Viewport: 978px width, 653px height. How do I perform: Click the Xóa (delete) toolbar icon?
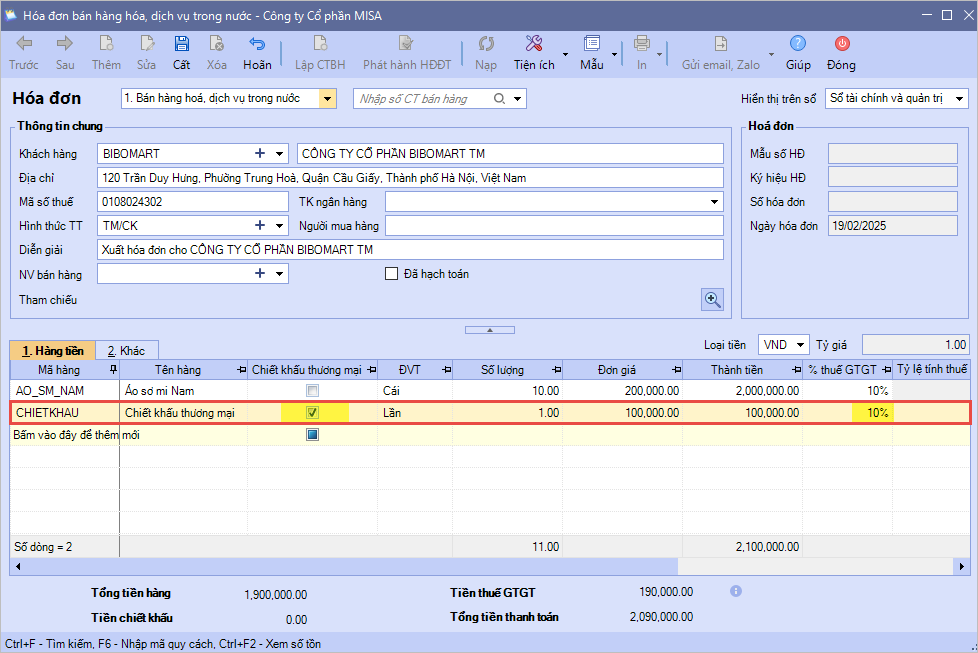[x=216, y=44]
